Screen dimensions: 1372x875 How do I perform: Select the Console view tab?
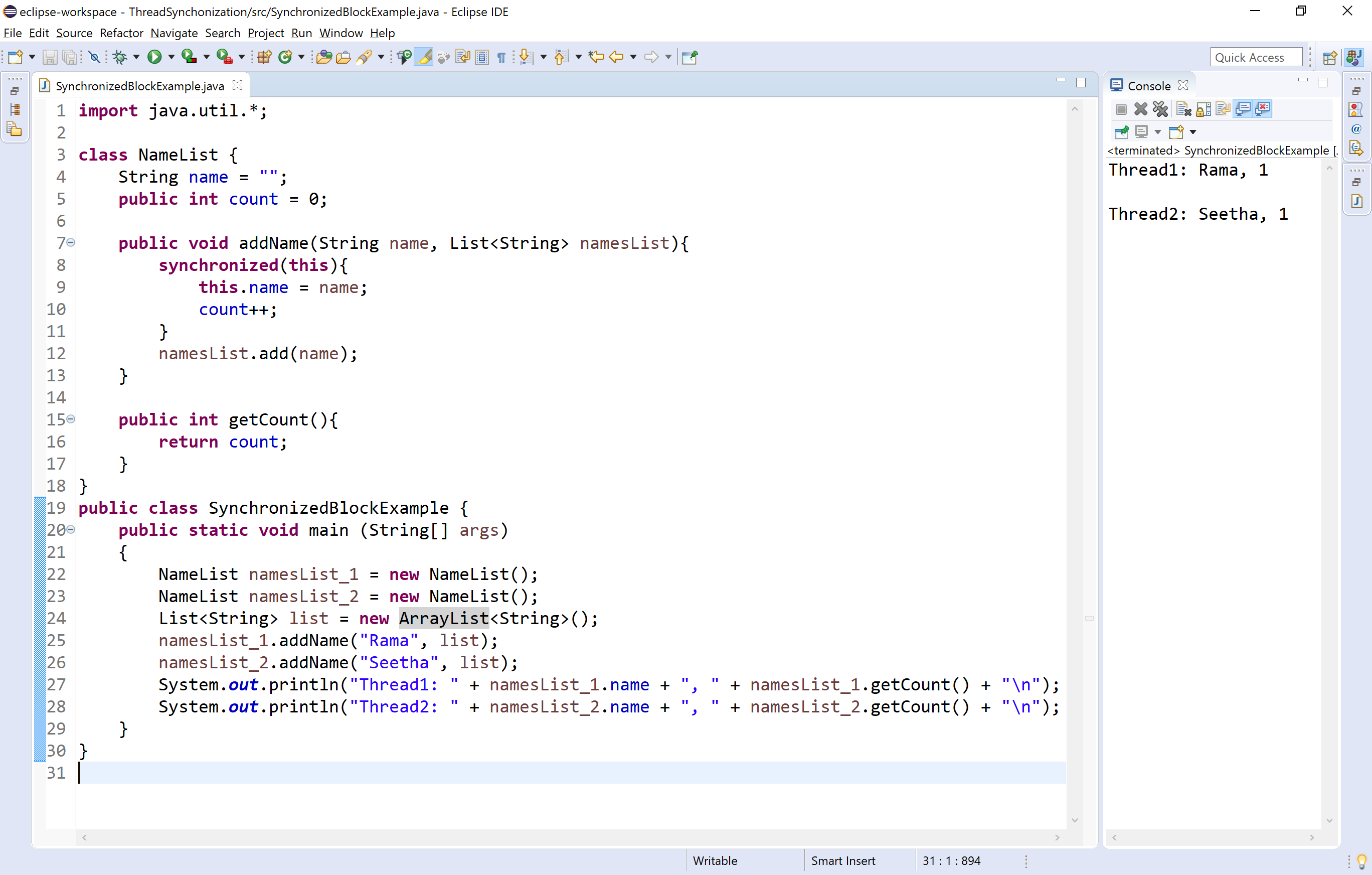coord(1149,85)
